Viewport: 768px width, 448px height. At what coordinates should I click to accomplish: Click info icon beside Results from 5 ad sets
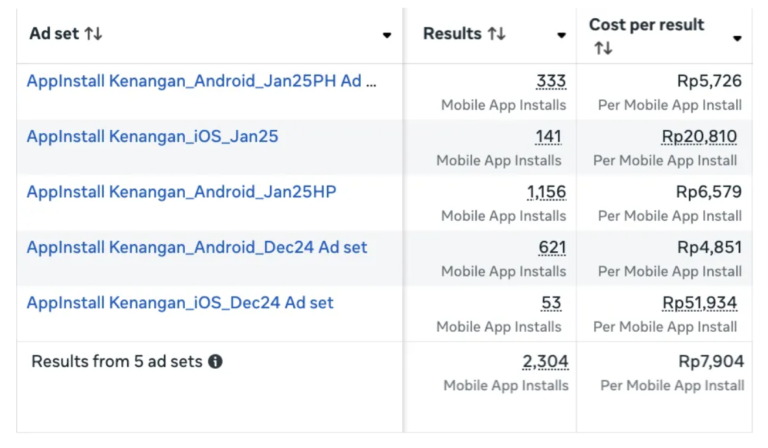(x=215, y=362)
